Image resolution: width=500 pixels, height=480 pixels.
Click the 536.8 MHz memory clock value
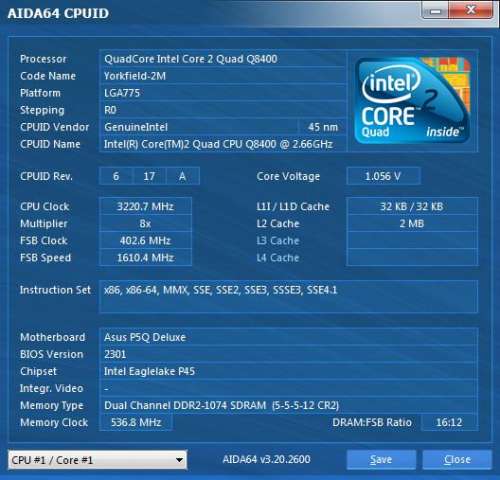(x=136, y=422)
